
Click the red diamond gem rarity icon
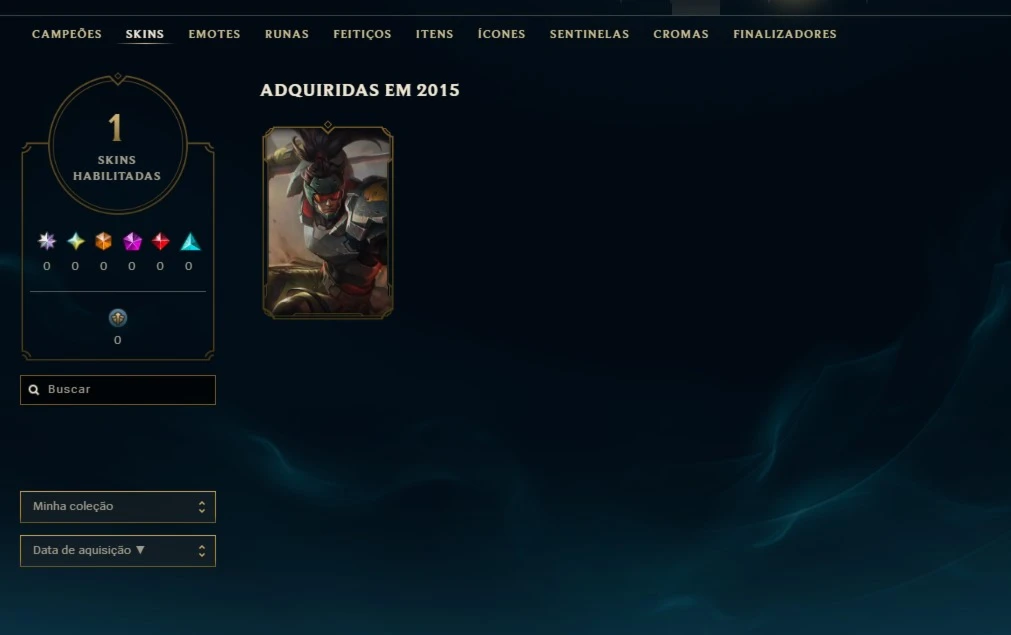click(x=161, y=241)
